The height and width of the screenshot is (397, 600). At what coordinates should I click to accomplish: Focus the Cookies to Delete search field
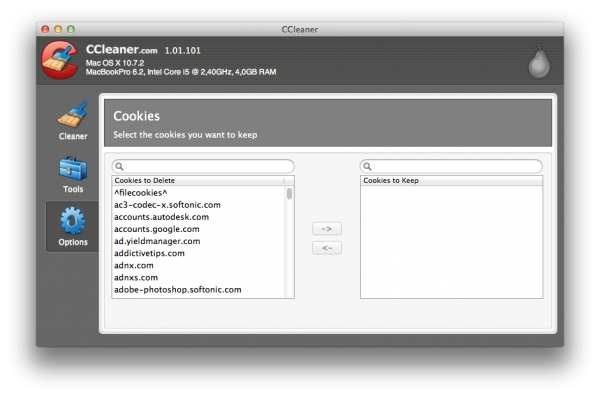pyautogui.click(x=203, y=166)
